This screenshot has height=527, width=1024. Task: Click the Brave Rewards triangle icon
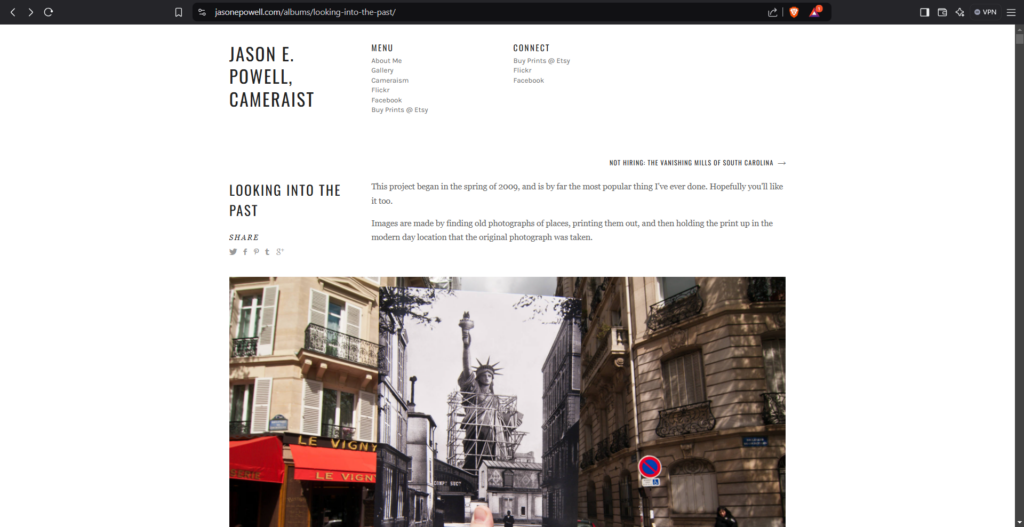point(816,12)
